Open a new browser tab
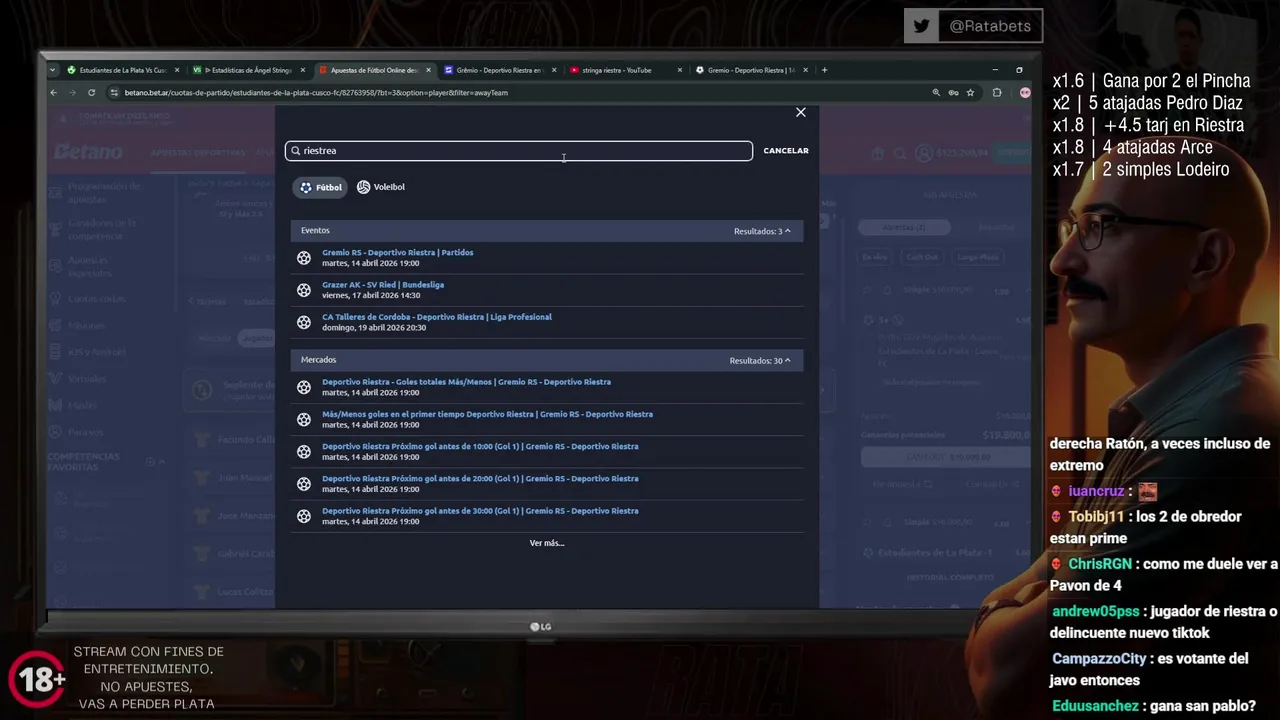 [x=824, y=70]
